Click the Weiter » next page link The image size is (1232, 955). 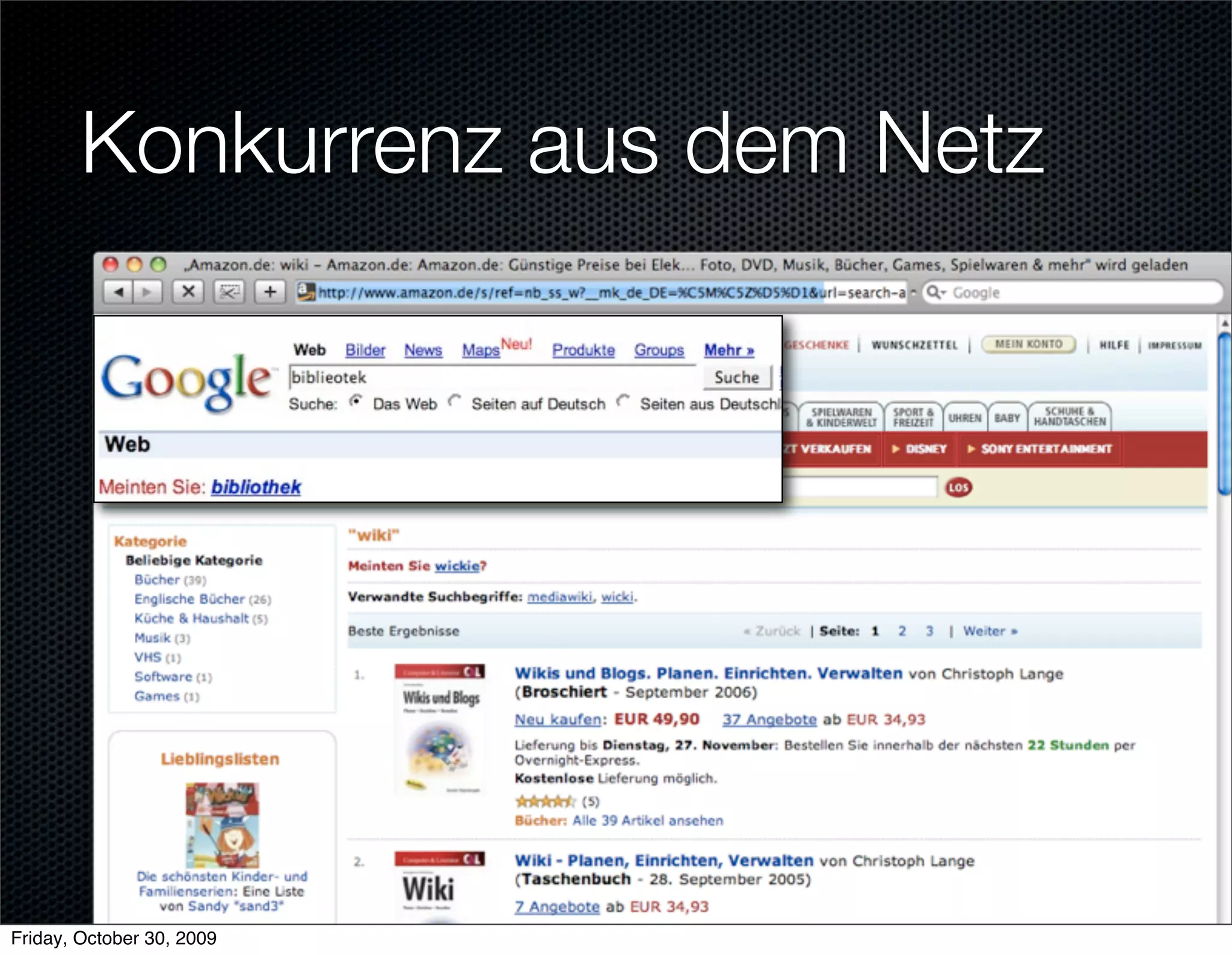pos(990,631)
